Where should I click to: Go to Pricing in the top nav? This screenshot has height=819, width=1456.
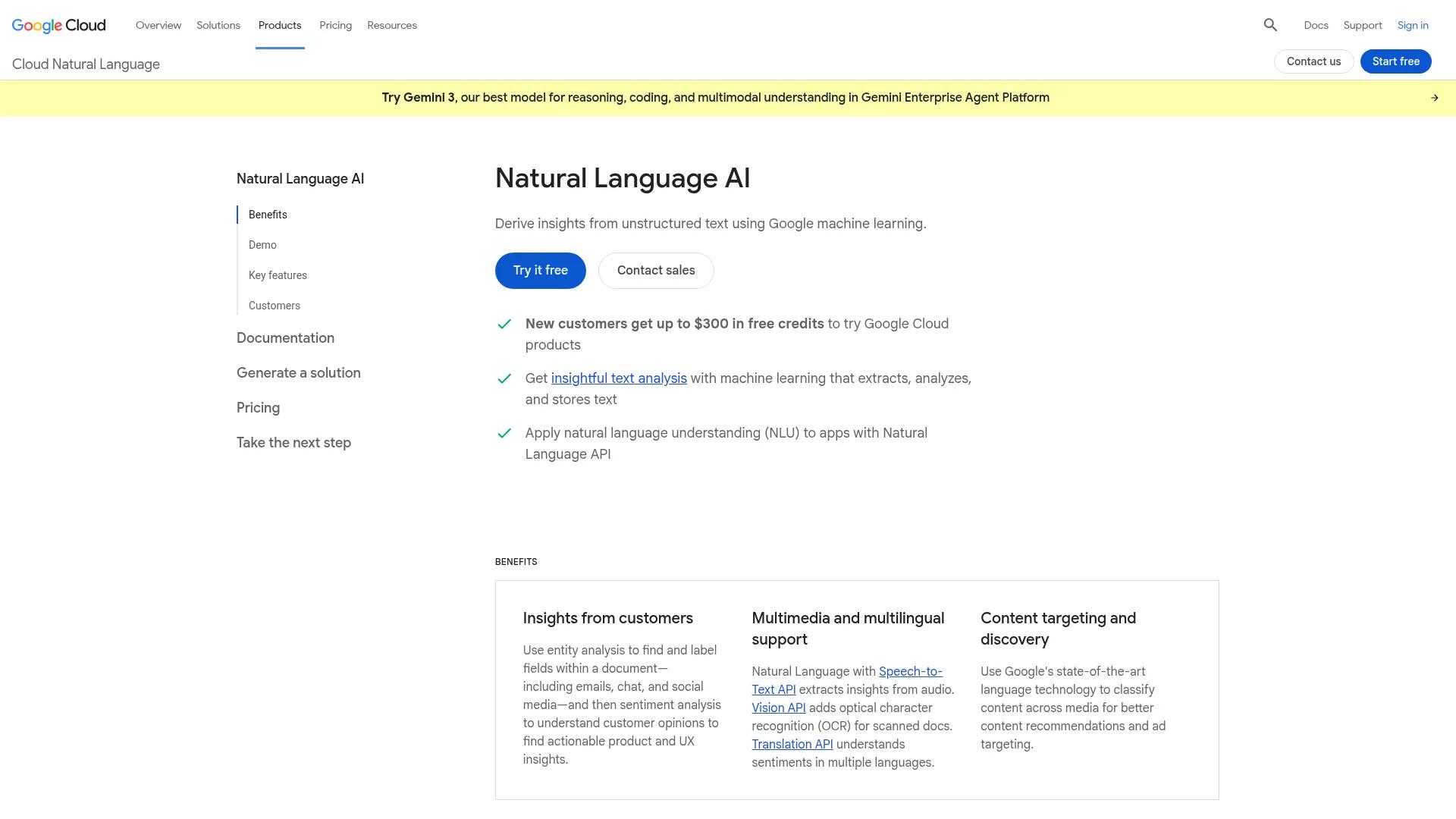(335, 25)
